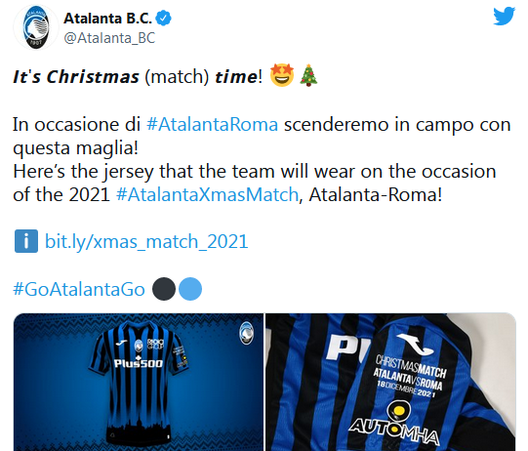The width and height of the screenshot is (528, 451).
Task: Follow the bit.ly/xmas_match_2021 link
Action: coord(146,241)
